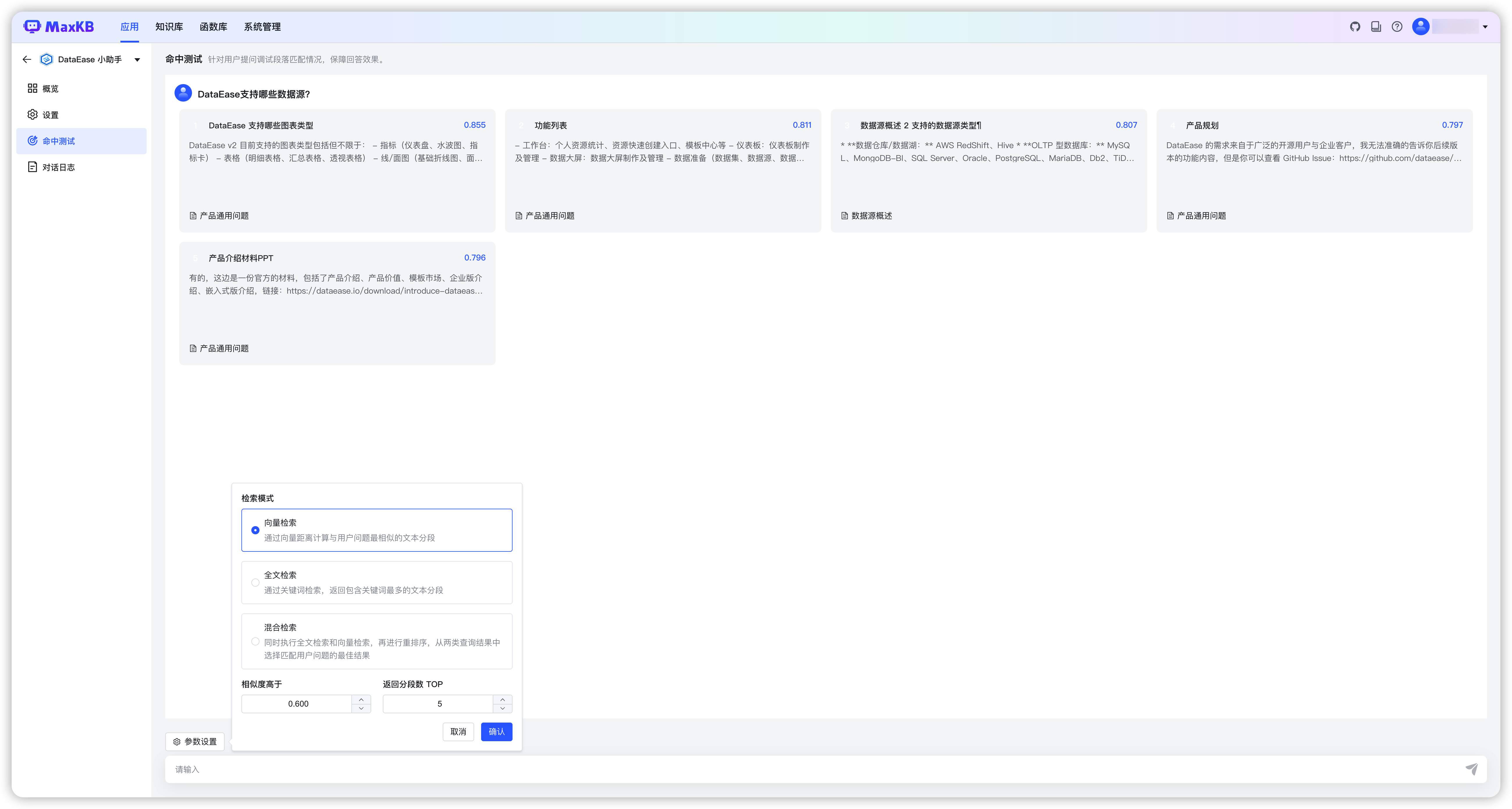Image resolution: width=1512 pixels, height=809 pixels.
Task: Decrease 返回分段数 TOP with down arrow
Action: [502, 708]
